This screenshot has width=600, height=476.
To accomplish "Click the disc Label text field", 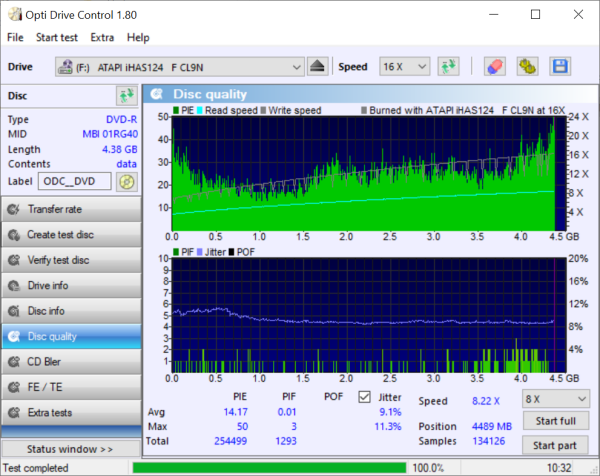I will click(x=76, y=182).
